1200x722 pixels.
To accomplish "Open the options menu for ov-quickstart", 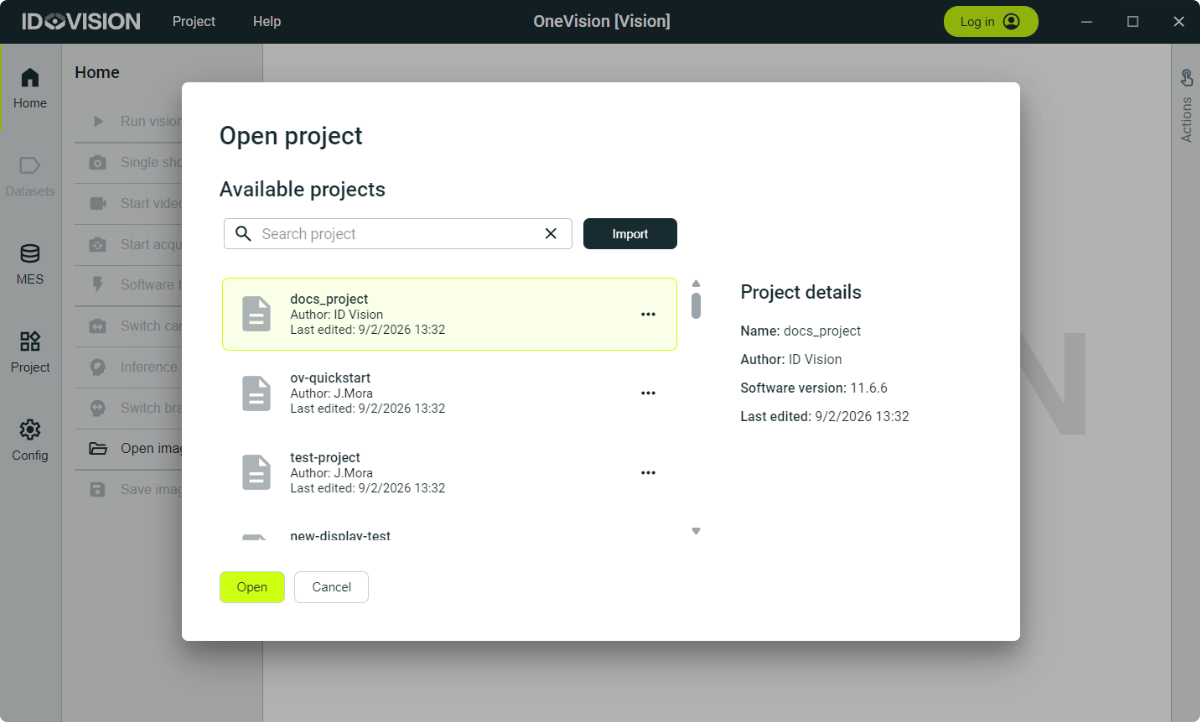I will pos(648,392).
